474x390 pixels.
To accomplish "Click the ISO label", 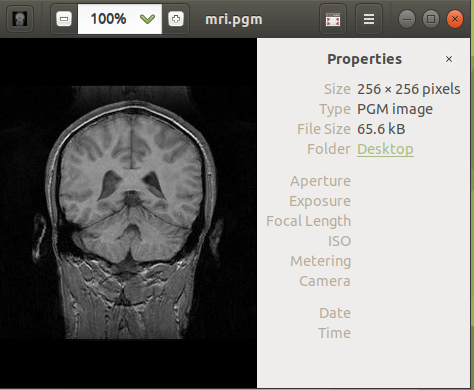I will [339, 241].
